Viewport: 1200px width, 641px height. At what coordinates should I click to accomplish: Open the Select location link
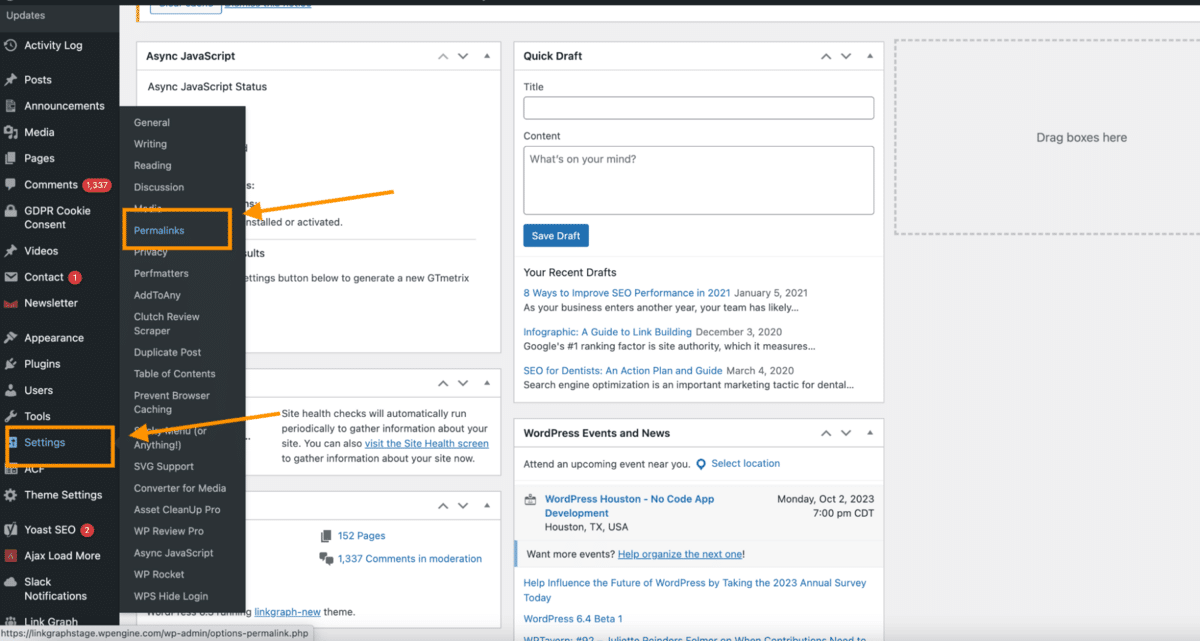click(746, 464)
